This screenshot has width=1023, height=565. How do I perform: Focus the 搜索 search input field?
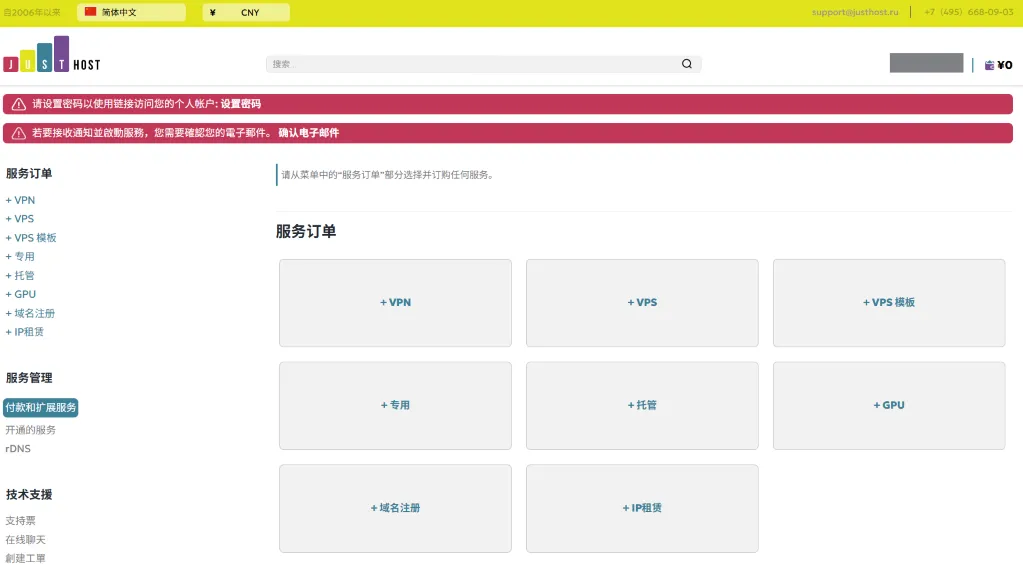[483, 64]
